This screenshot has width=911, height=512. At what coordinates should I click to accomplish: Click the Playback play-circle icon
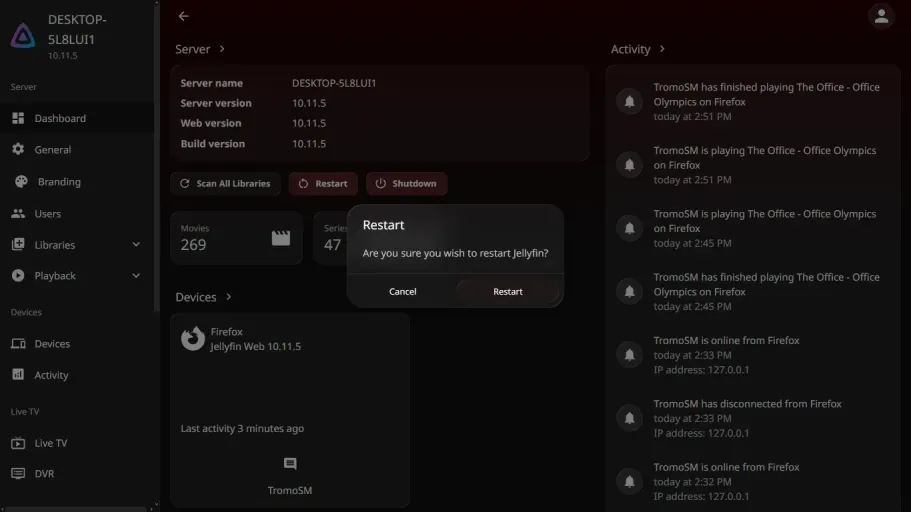[x=18, y=275]
